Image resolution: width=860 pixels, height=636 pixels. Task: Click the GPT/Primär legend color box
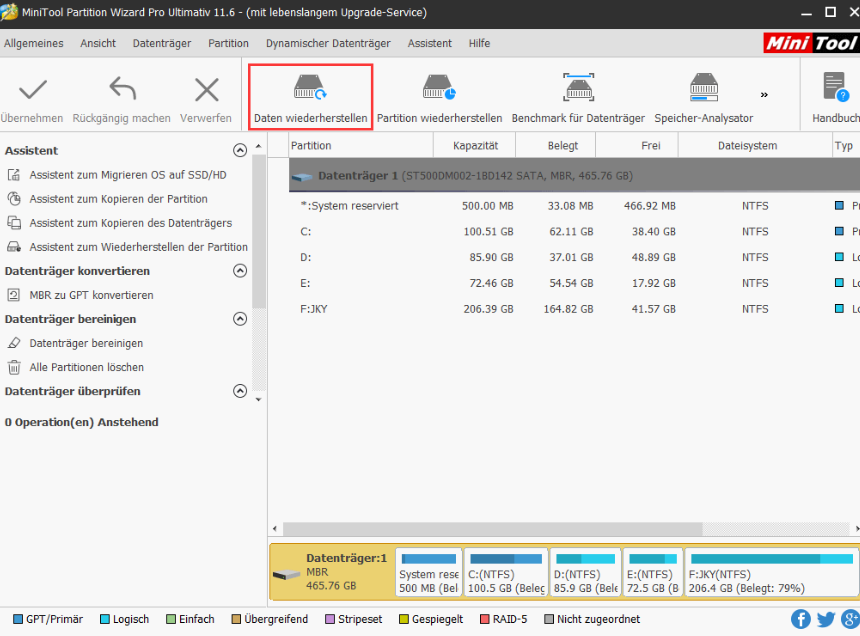click(18, 620)
